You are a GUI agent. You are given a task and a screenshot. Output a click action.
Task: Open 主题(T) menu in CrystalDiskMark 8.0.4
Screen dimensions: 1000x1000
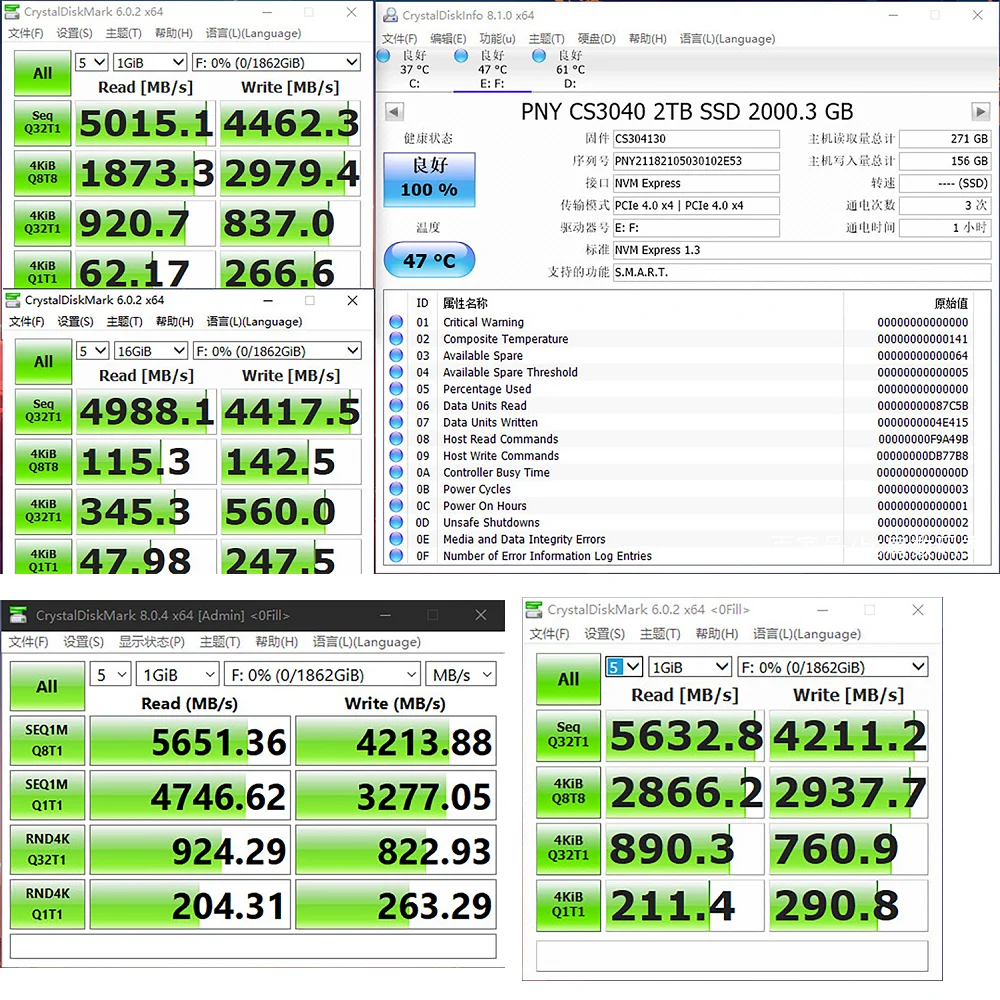pos(220,642)
